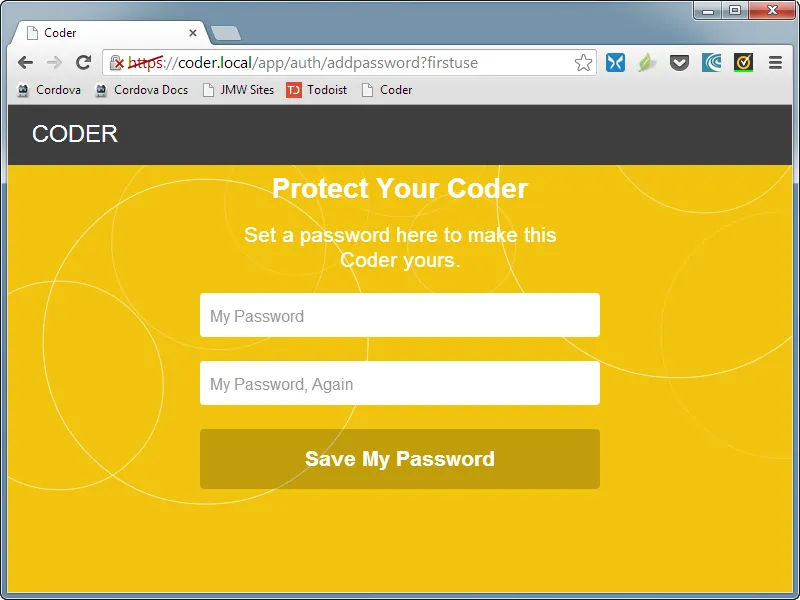The image size is (800, 600).
Task: Click the Save My Password button
Action: 400,459
